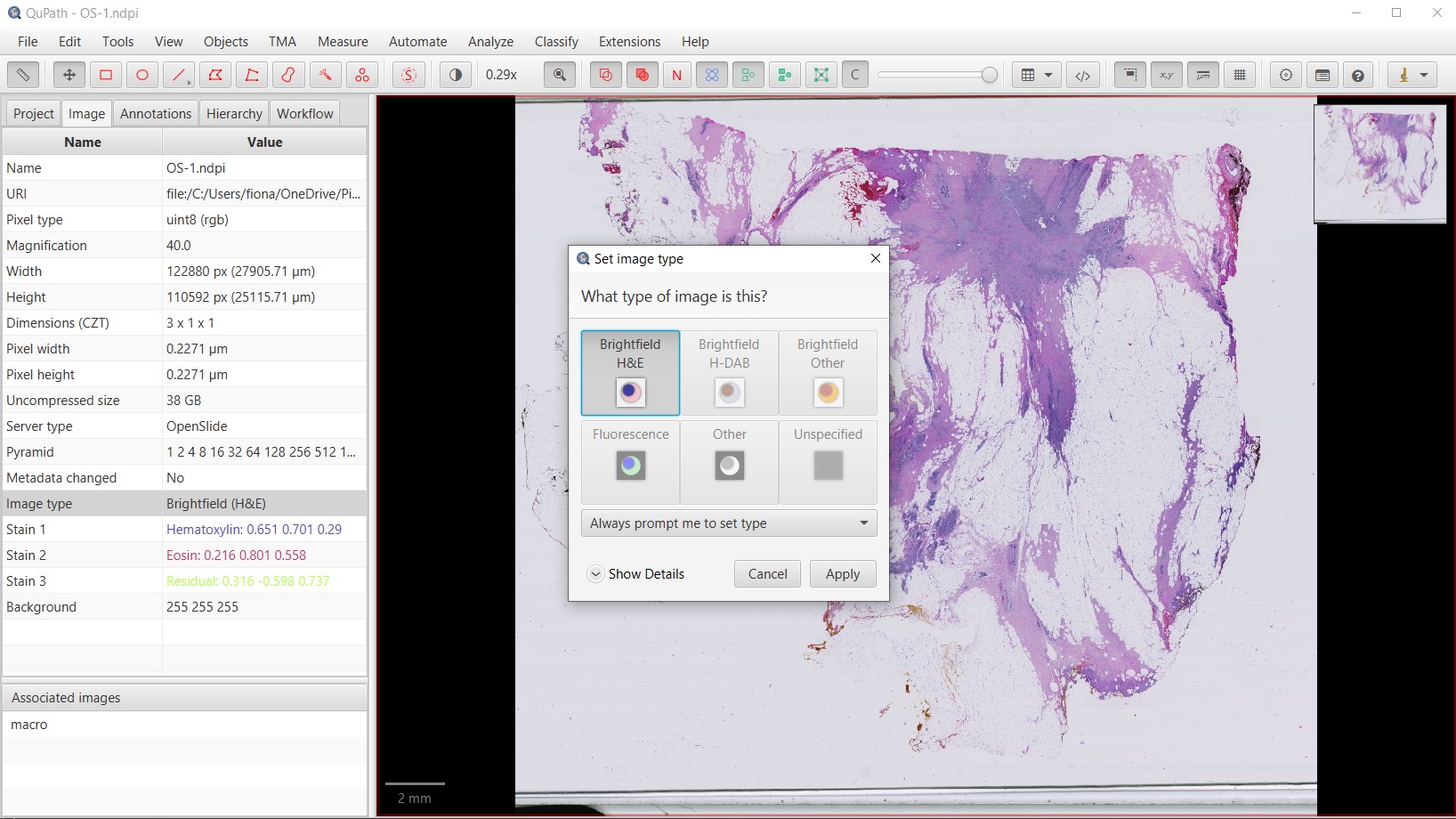Select the Brush drawing tool
Screen dimensions: 1456x819
[x=288, y=75]
